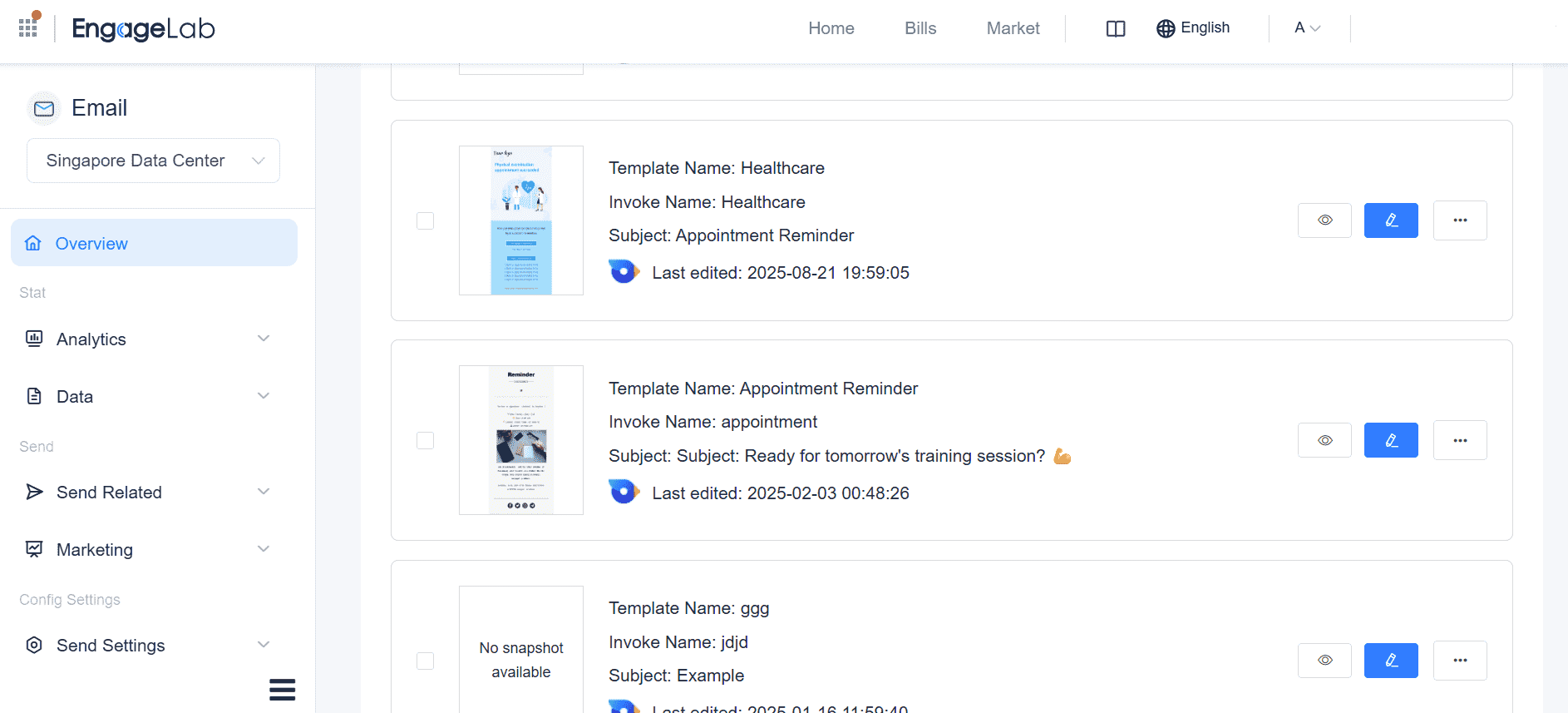The width and height of the screenshot is (1568, 713).
Task: Click editor badge icon beside Healthcare last edited
Action: tap(624, 272)
